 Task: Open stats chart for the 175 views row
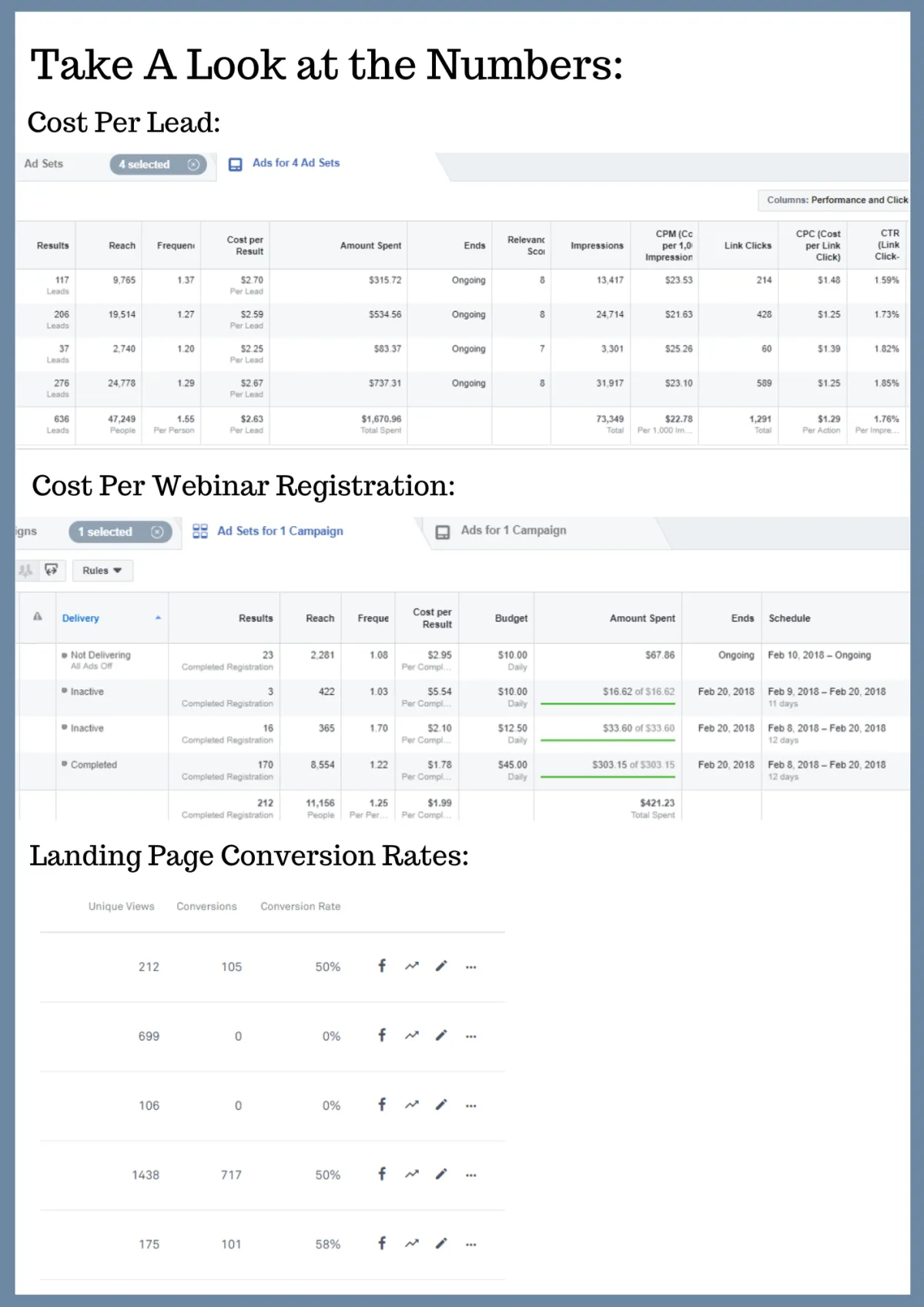pos(412,1243)
